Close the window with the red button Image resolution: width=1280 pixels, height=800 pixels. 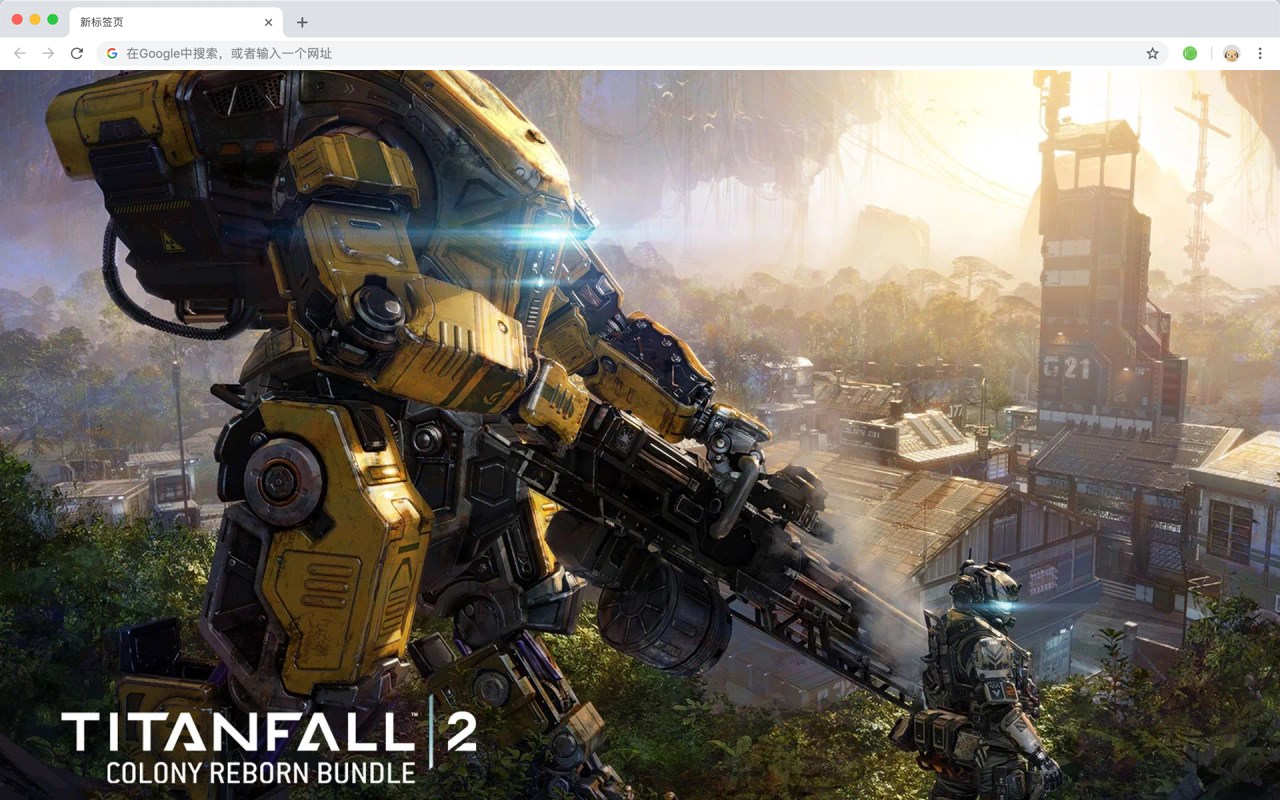pyautogui.click(x=17, y=19)
